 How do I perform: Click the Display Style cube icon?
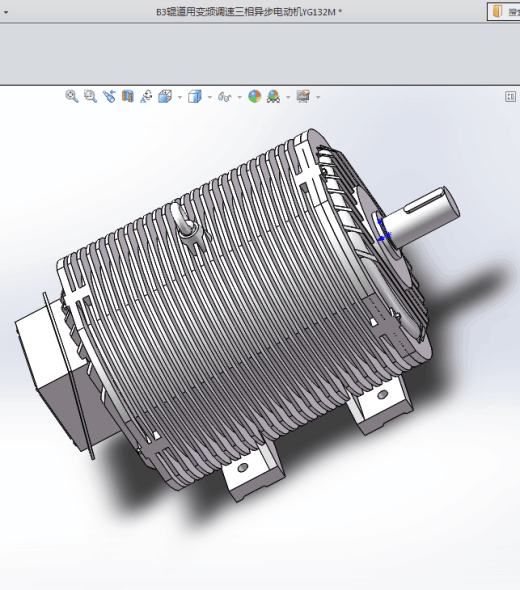[195, 96]
